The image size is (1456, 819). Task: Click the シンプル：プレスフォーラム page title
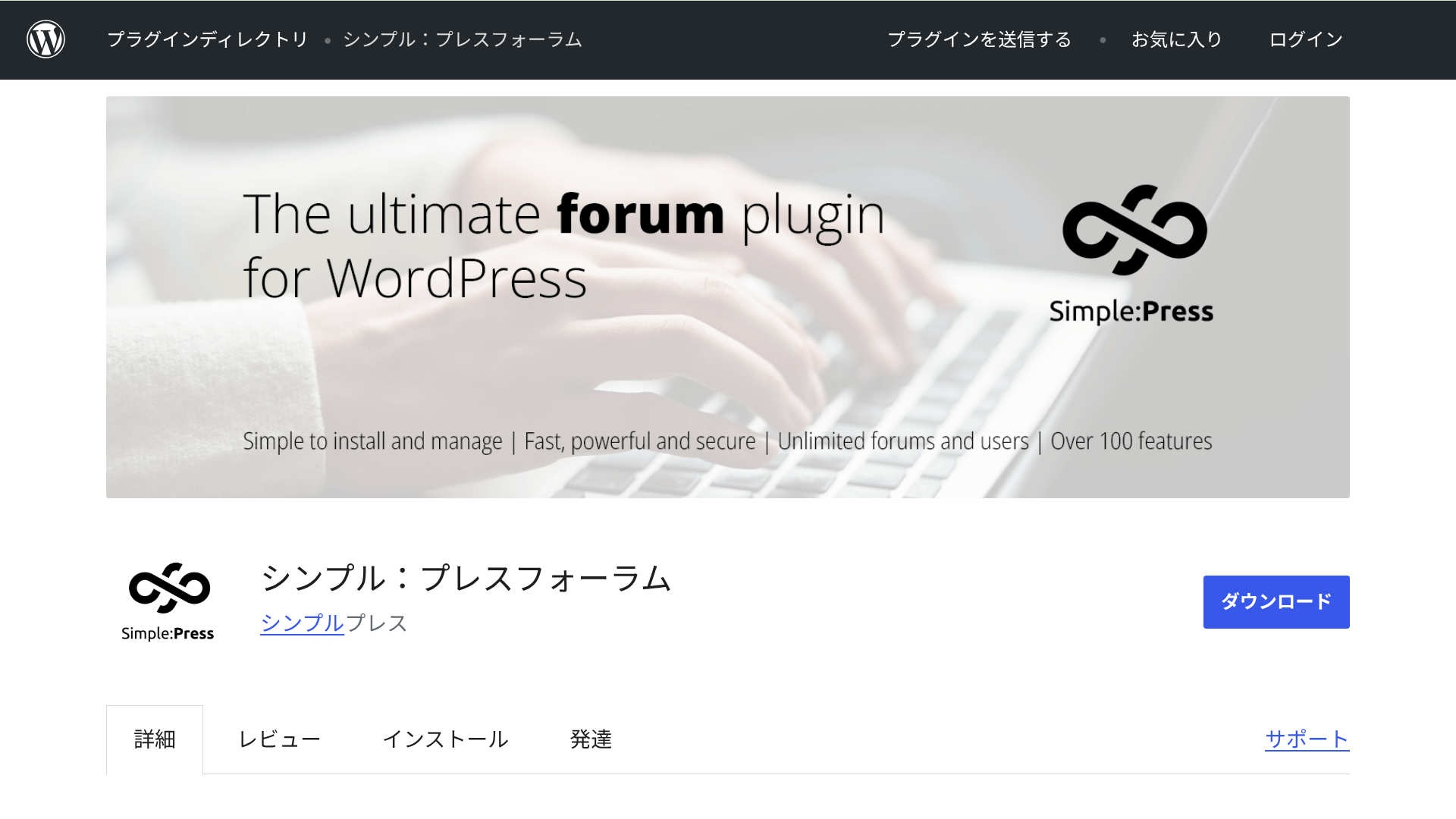click(466, 579)
